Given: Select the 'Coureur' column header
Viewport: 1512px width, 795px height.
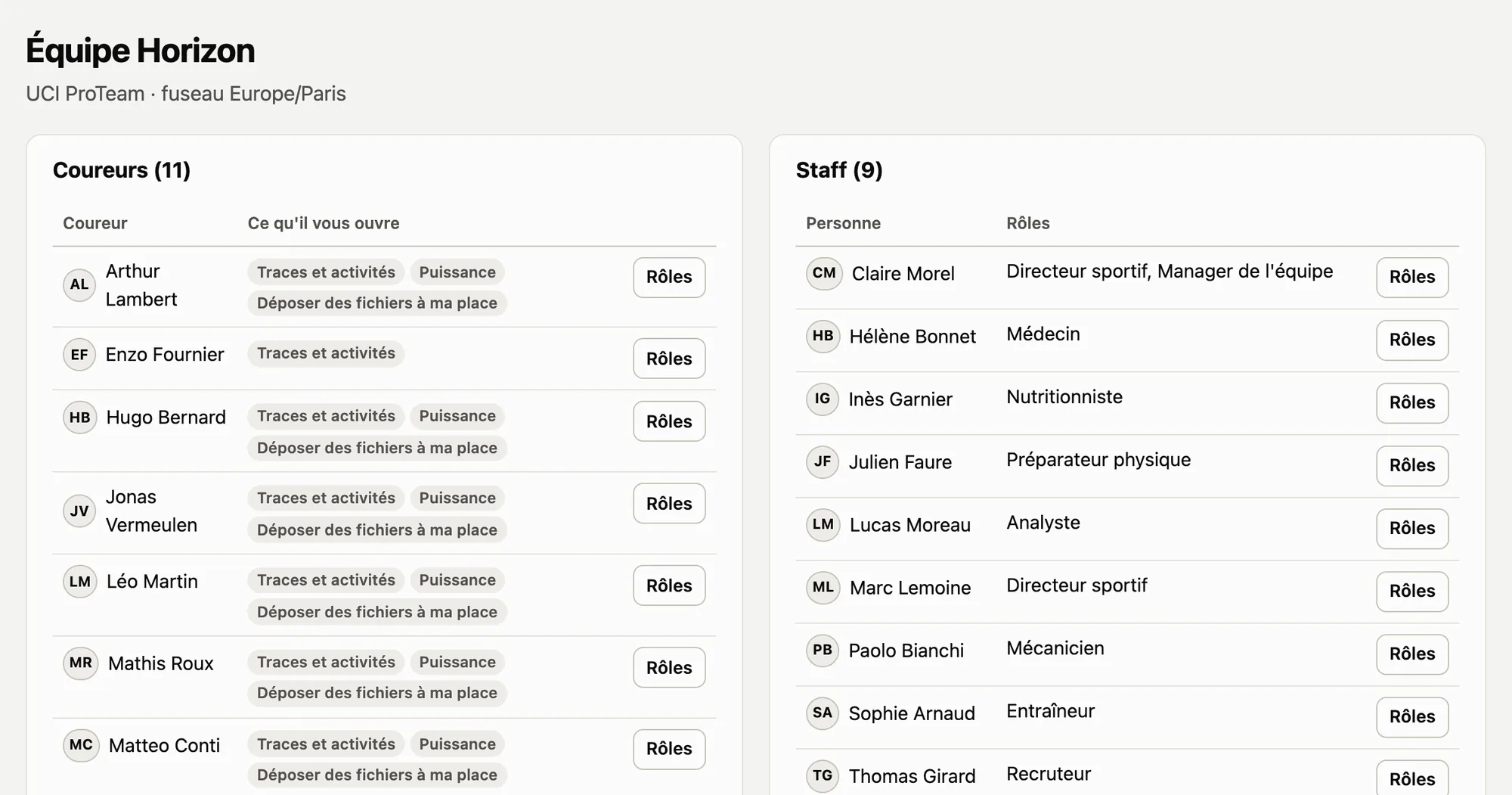Looking at the screenshot, I should pyautogui.click(x=95, y=223).
